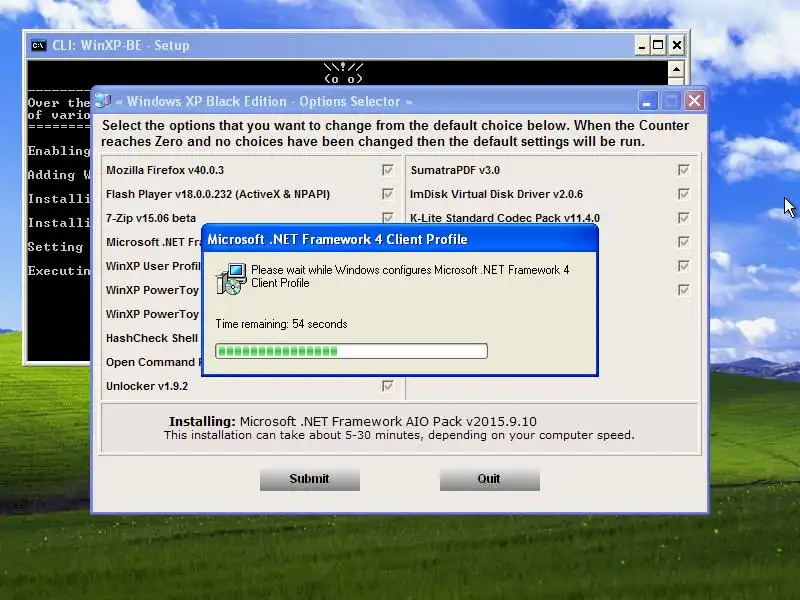Click the command prompt icon in CLI title bar
Viewport: 800px width, 600px height.
(x=38, y=45)
